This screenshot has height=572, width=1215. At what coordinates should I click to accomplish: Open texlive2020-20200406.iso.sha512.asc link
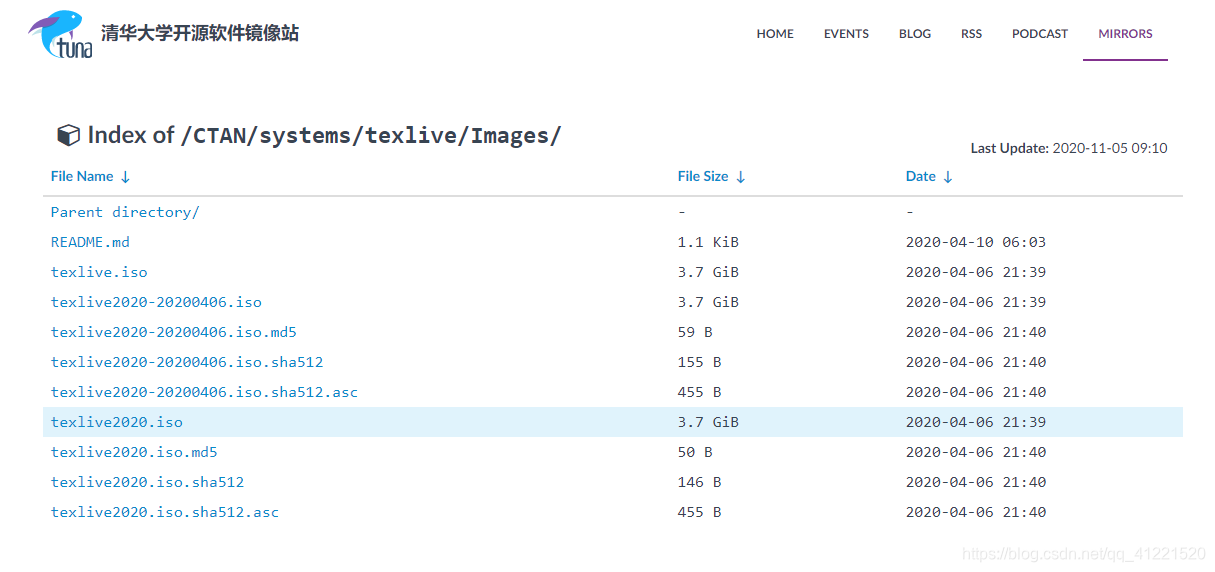pos(204,392)
